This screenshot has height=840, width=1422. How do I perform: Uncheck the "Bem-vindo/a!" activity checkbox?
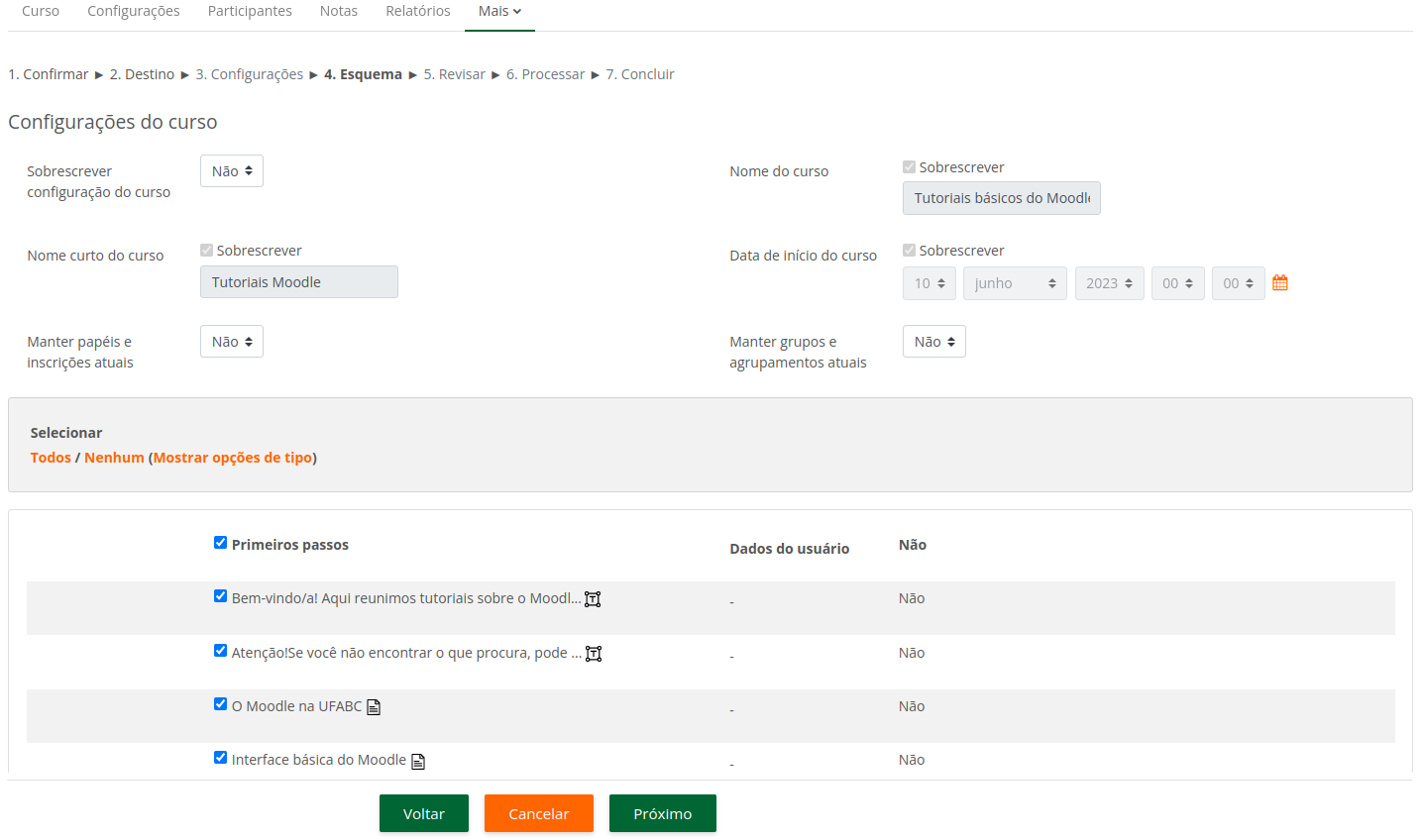[220, 595]
